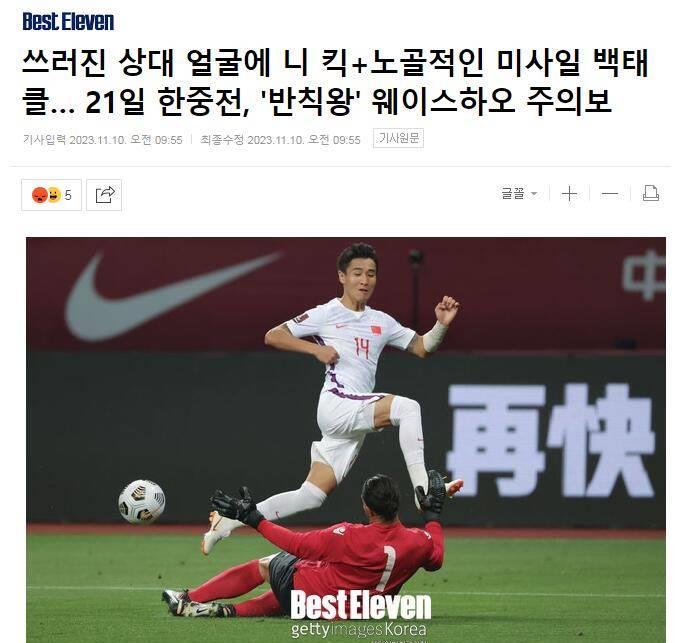Decrease font size with minus icon
The height and width of the screenshot is (643, 681).
pyautogui.click(x=610, y=194)
